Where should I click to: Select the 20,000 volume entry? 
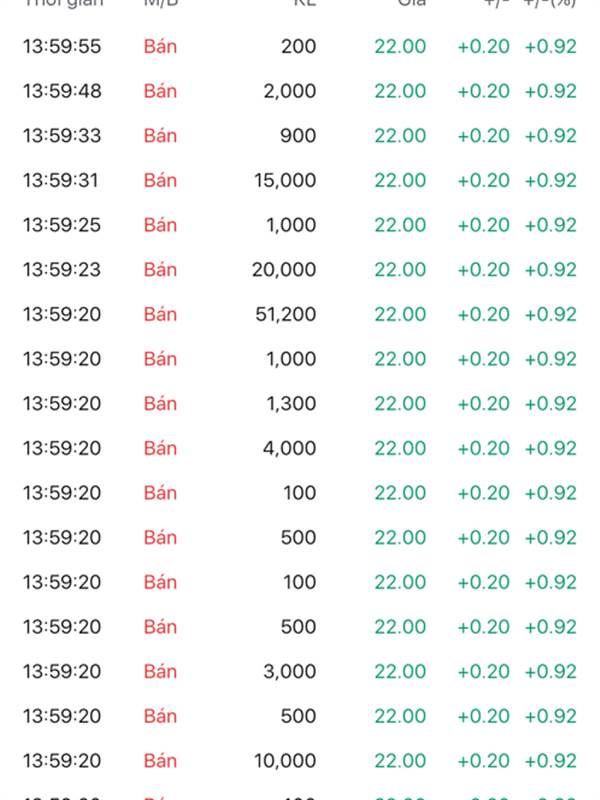coord(285,270)
